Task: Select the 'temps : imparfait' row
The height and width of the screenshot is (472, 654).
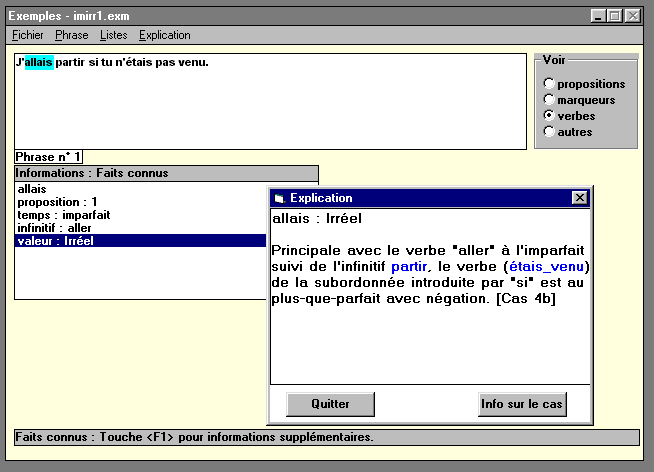Action: pos(140,215)
